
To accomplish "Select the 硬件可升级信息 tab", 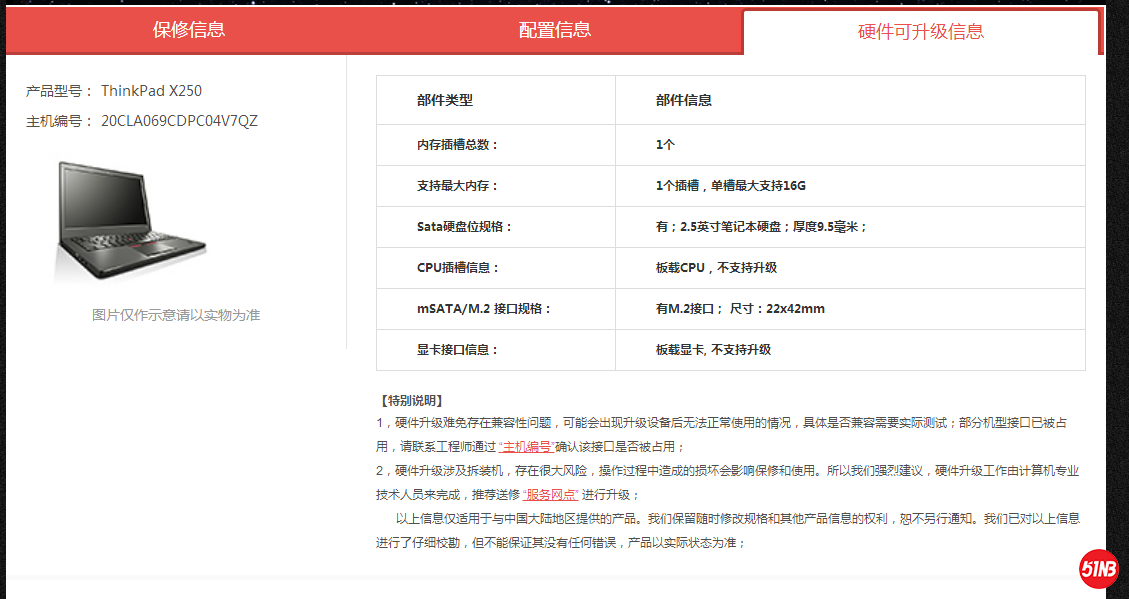I will pyautogui.click(x=920, y=32).
